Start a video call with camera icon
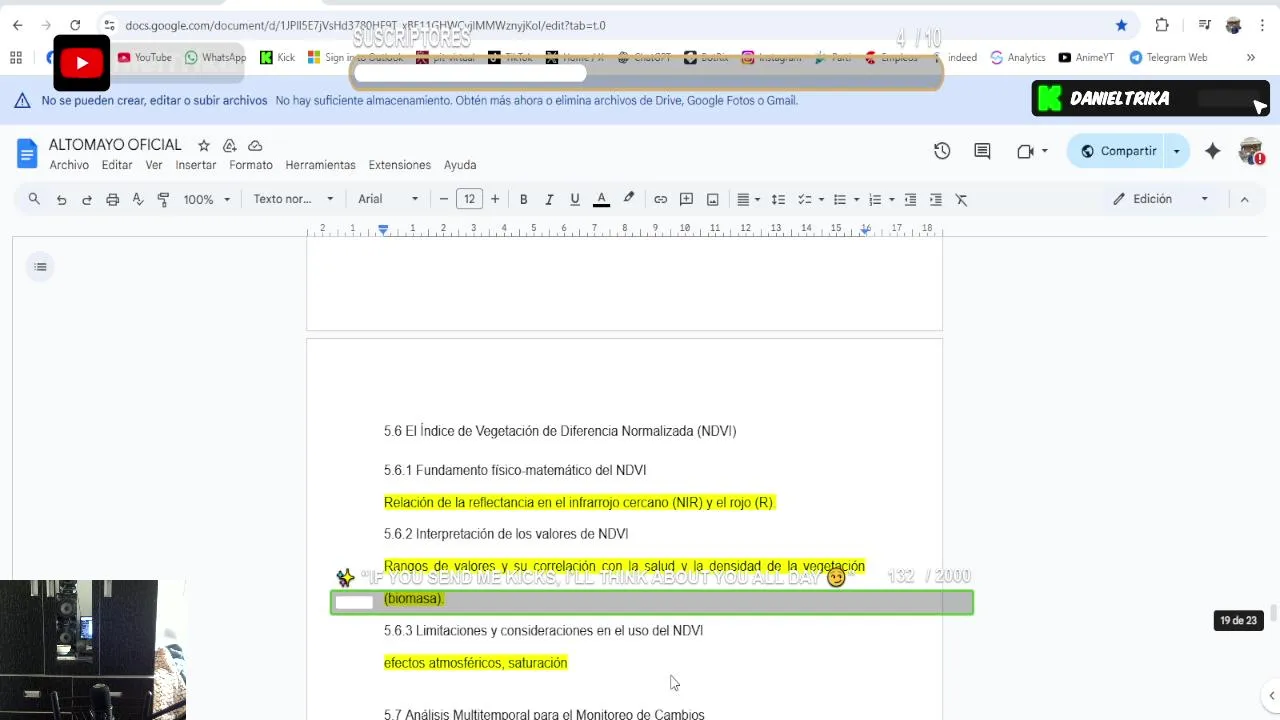1280x720 pixels. 1025,151
